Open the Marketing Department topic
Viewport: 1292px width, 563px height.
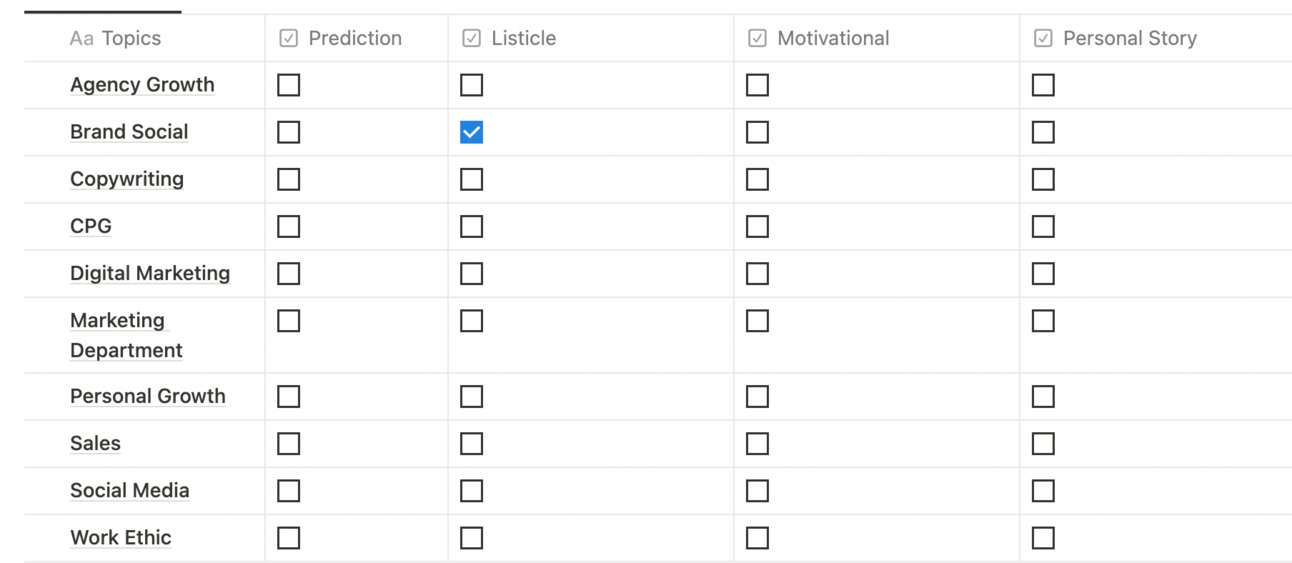pos(125,335)
